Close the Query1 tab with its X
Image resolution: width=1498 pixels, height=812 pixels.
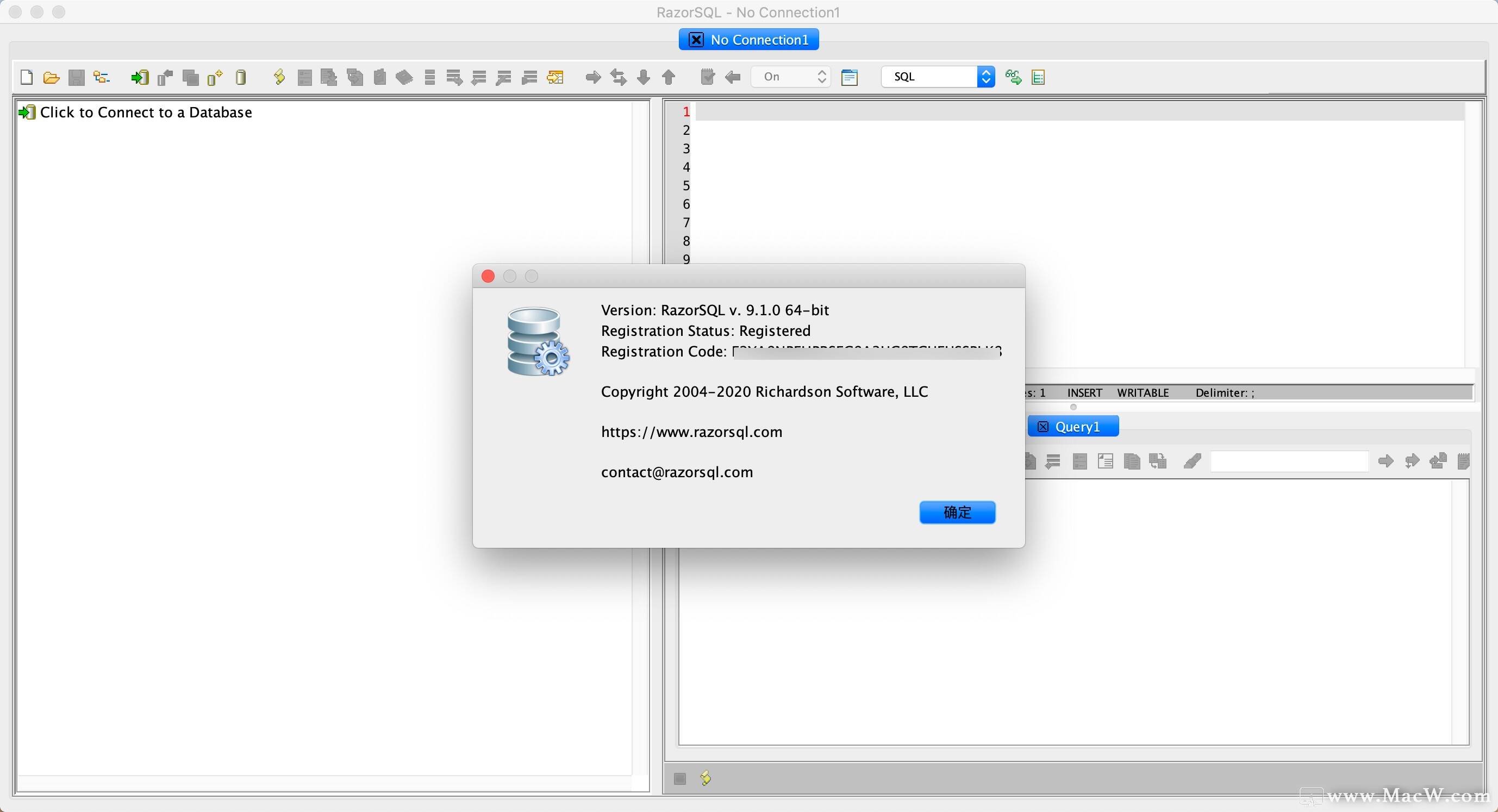1043,427
